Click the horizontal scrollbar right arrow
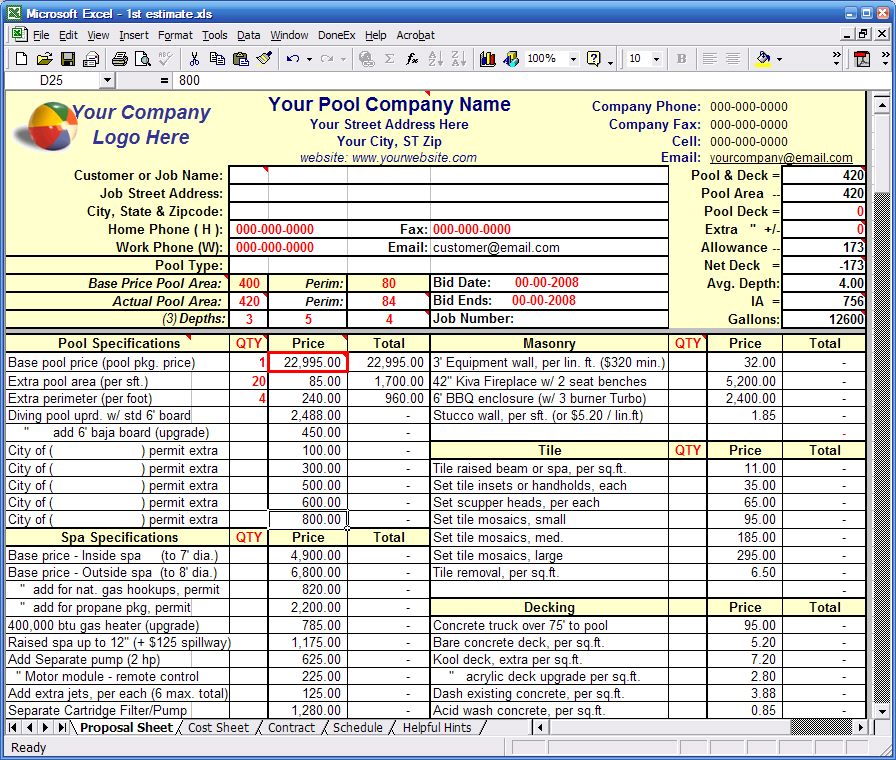 (860, 727)
